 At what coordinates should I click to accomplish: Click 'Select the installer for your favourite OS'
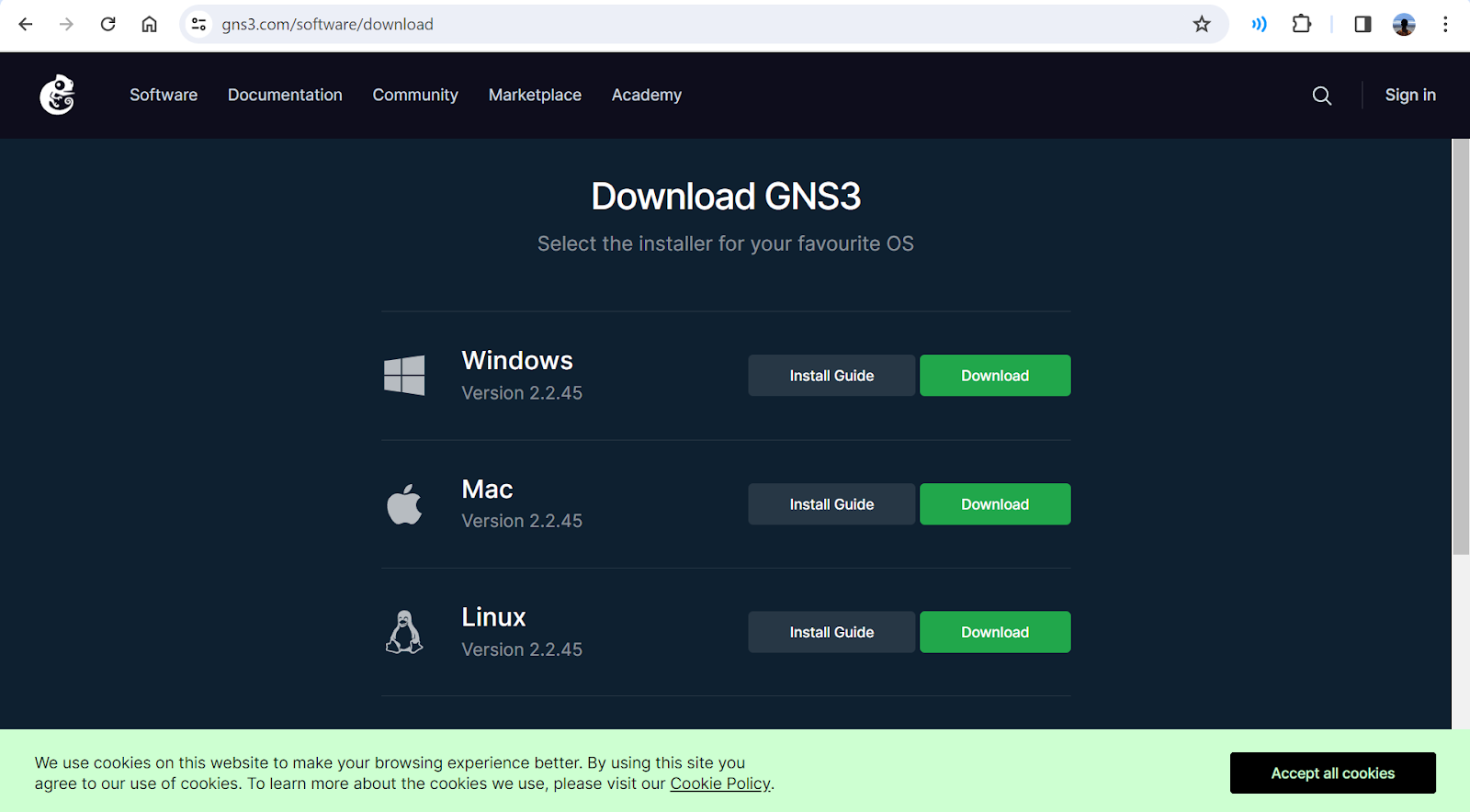pos(726,243)
